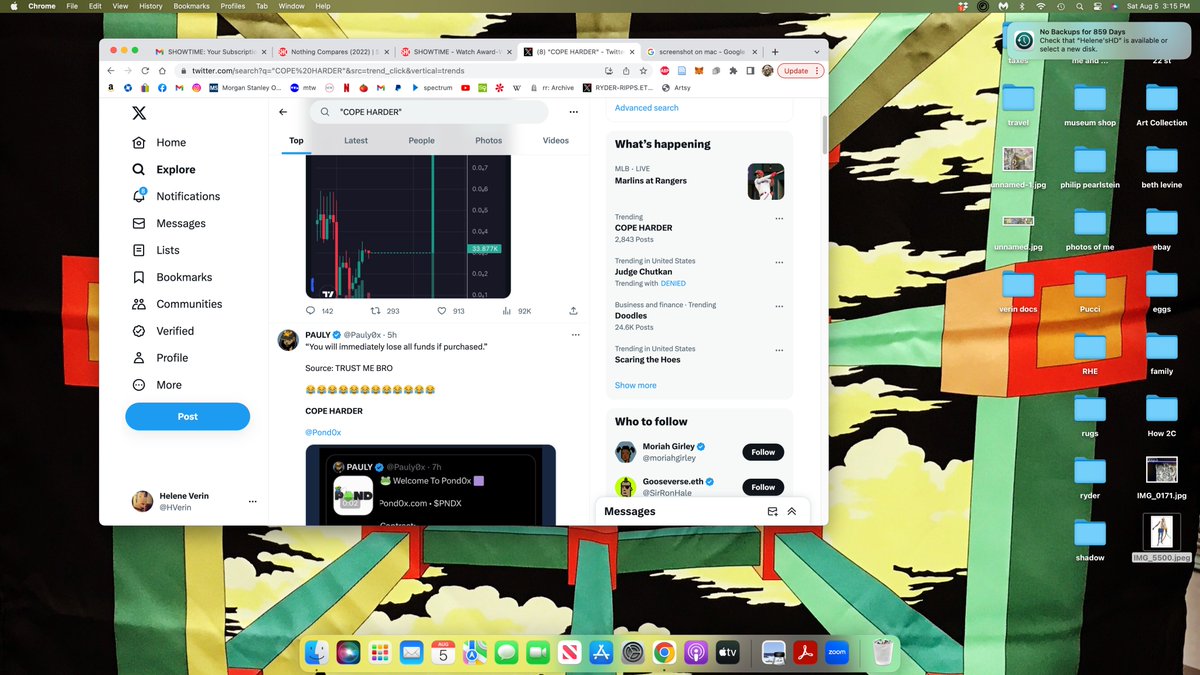
Task: Switch to the Latest tab
Action: point(356,141)
